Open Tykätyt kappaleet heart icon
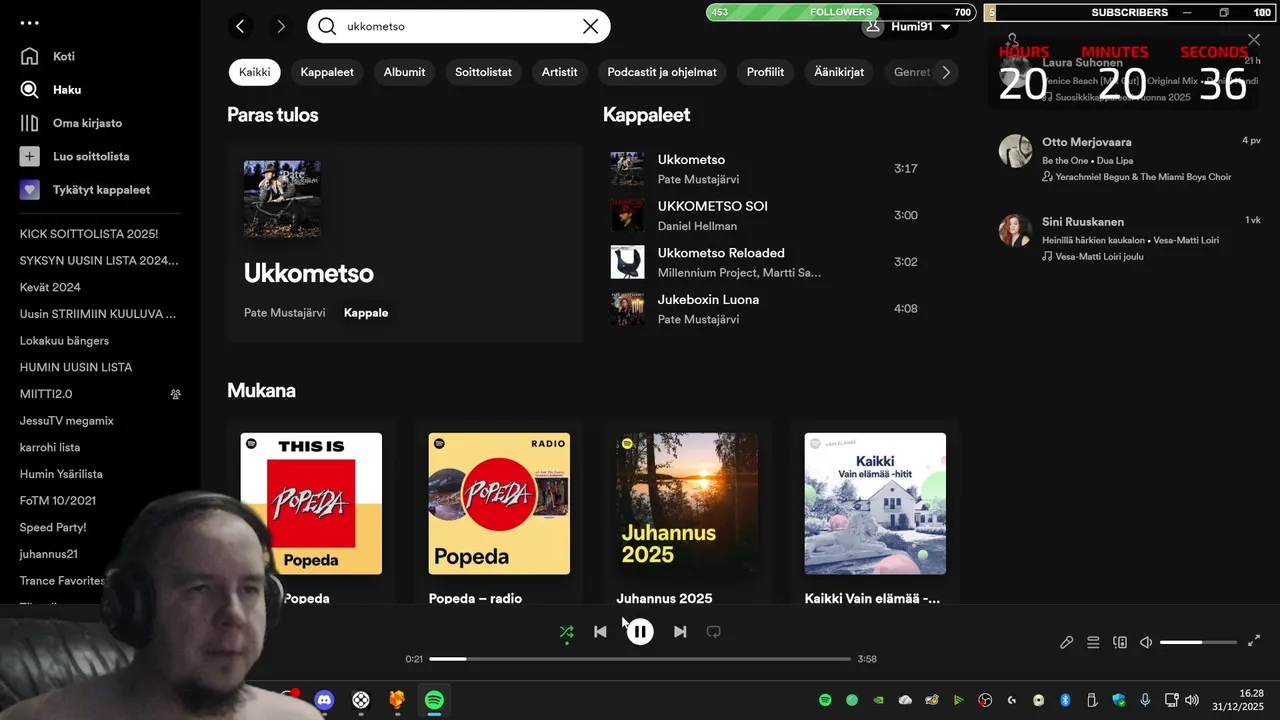 (30, 189)
